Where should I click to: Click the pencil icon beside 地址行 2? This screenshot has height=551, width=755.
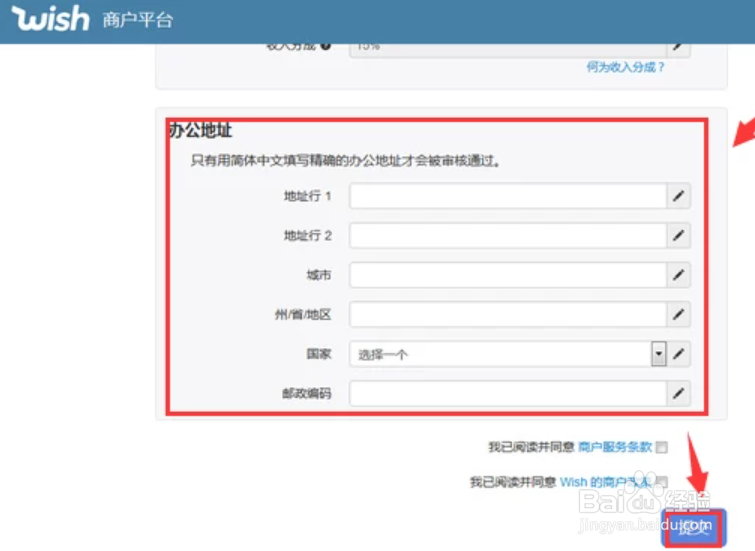coord(678,236)
